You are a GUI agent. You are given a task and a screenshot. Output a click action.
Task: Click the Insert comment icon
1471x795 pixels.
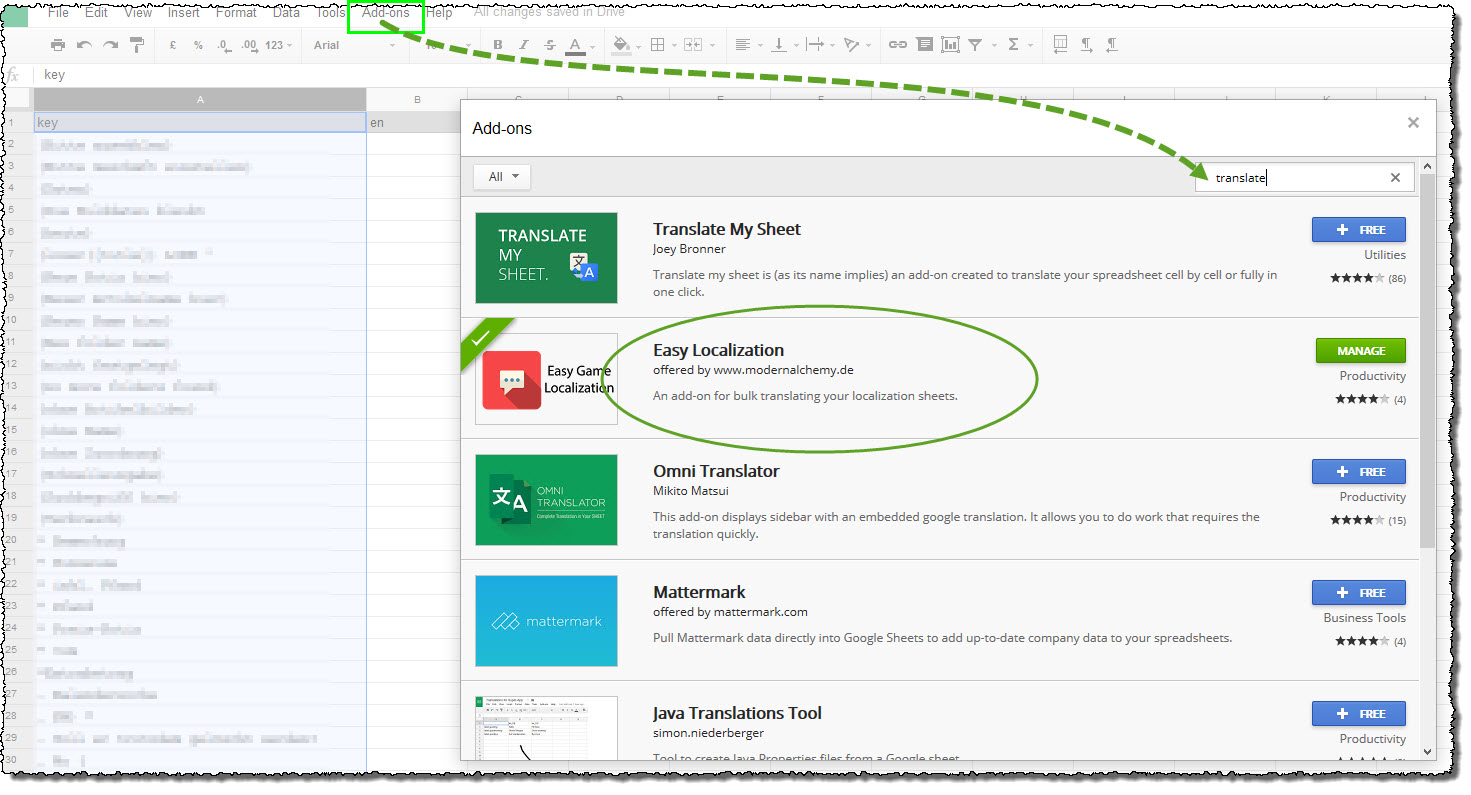(924, 45)
